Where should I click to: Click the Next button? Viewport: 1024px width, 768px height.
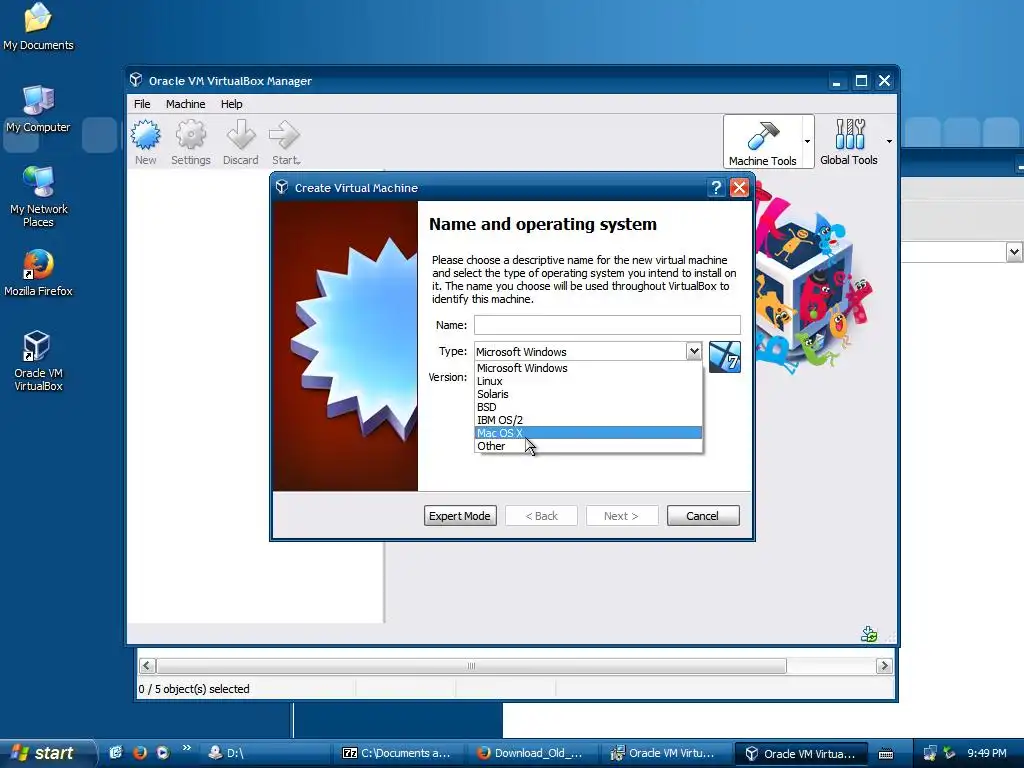coord(622,516)
